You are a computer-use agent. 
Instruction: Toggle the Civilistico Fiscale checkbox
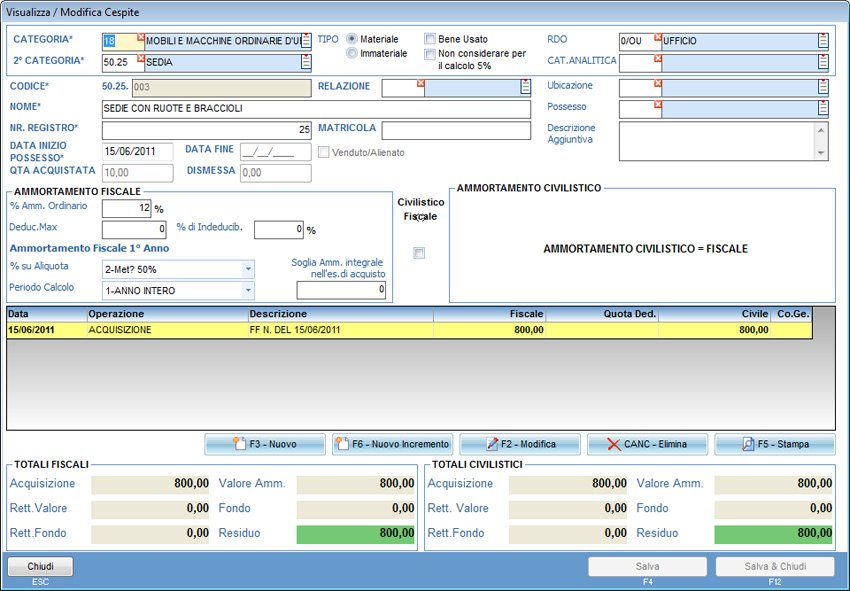pyautogui.click(x=419, y=253)
